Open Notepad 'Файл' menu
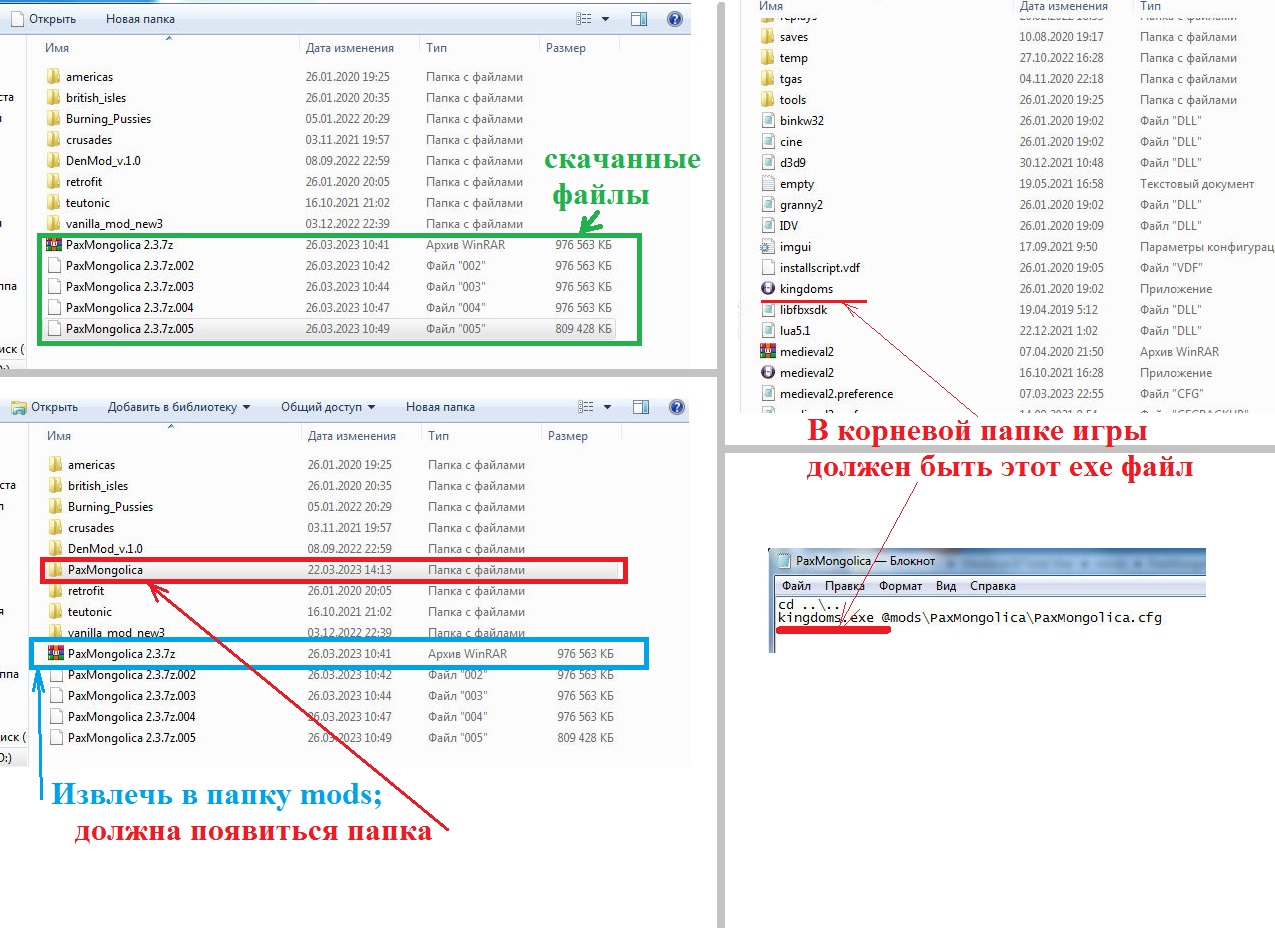 pos(797,586)
